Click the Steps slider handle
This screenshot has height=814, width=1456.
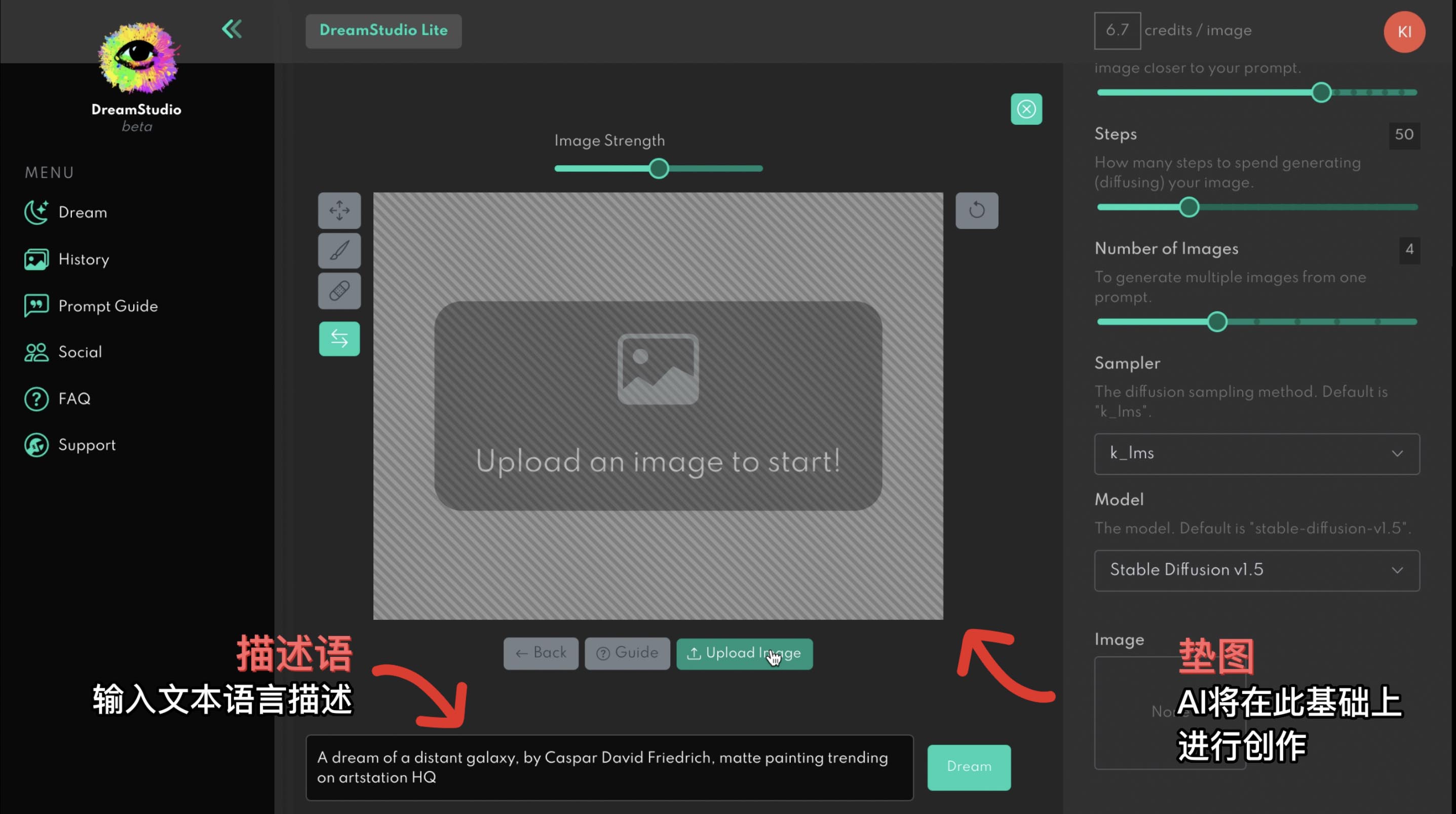point(1189,207)
